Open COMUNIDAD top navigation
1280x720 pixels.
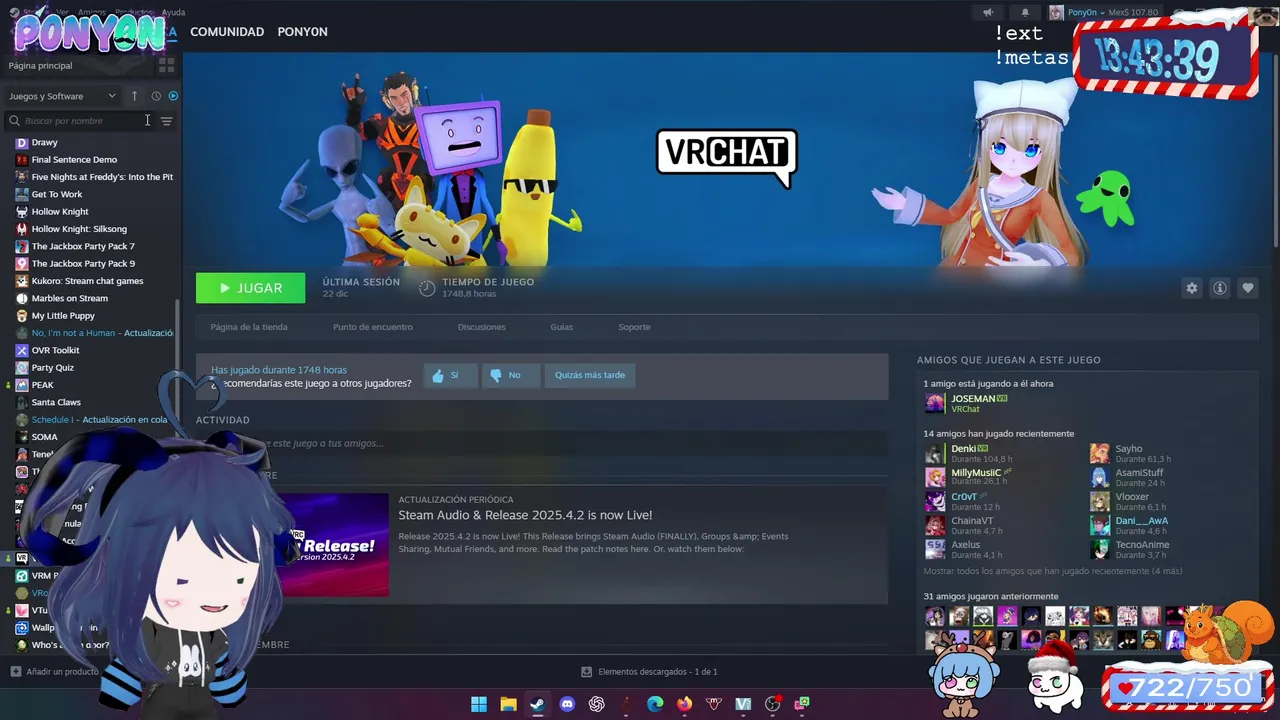tap(227, 32)
